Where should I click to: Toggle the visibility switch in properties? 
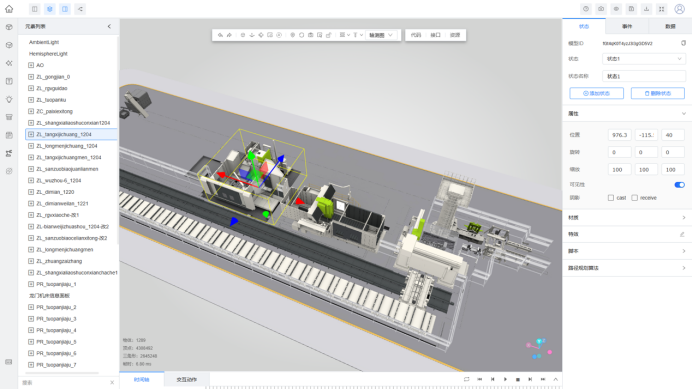point(679,185)
